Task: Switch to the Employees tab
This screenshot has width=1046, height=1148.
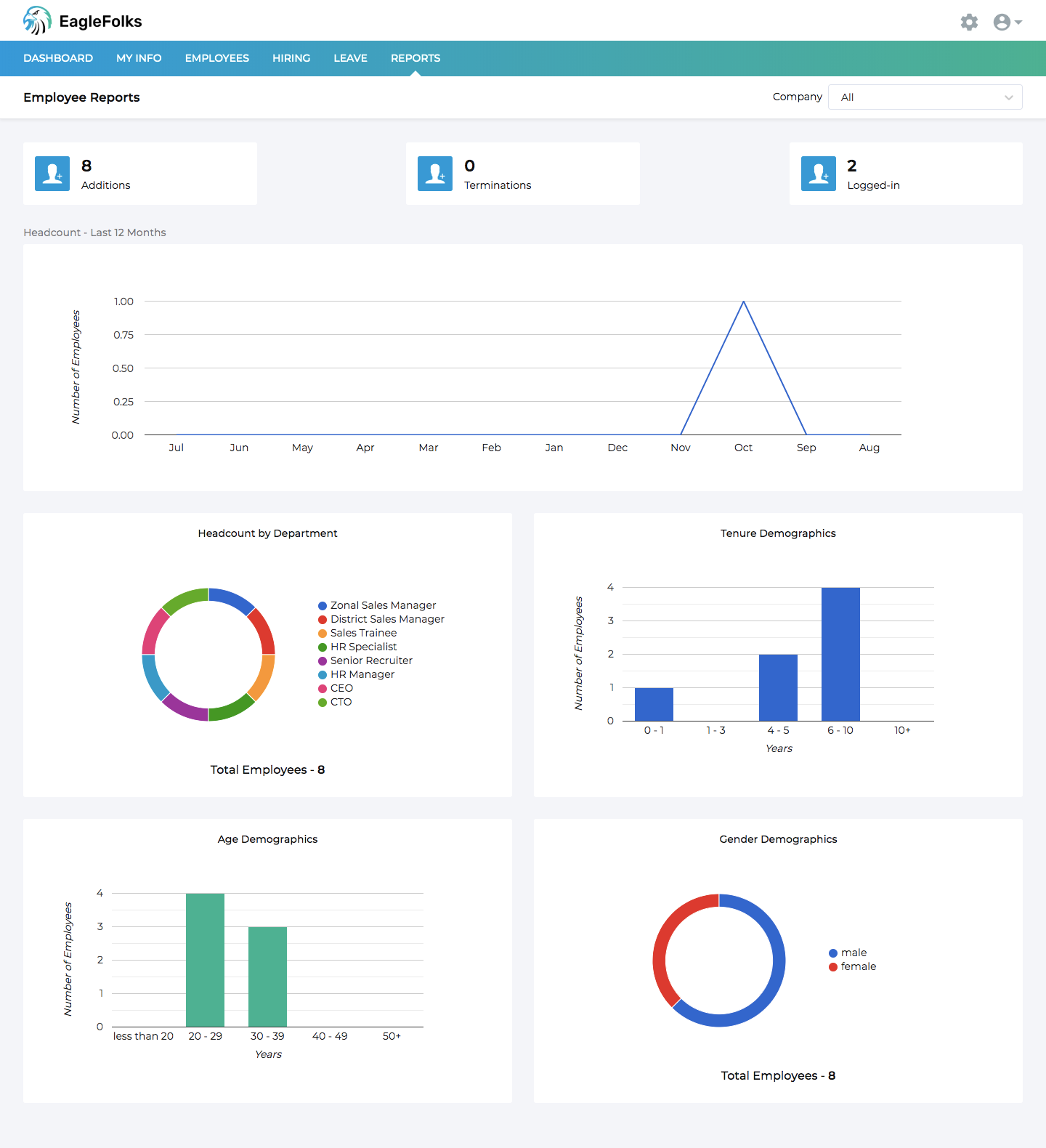Action: point(217,58)
